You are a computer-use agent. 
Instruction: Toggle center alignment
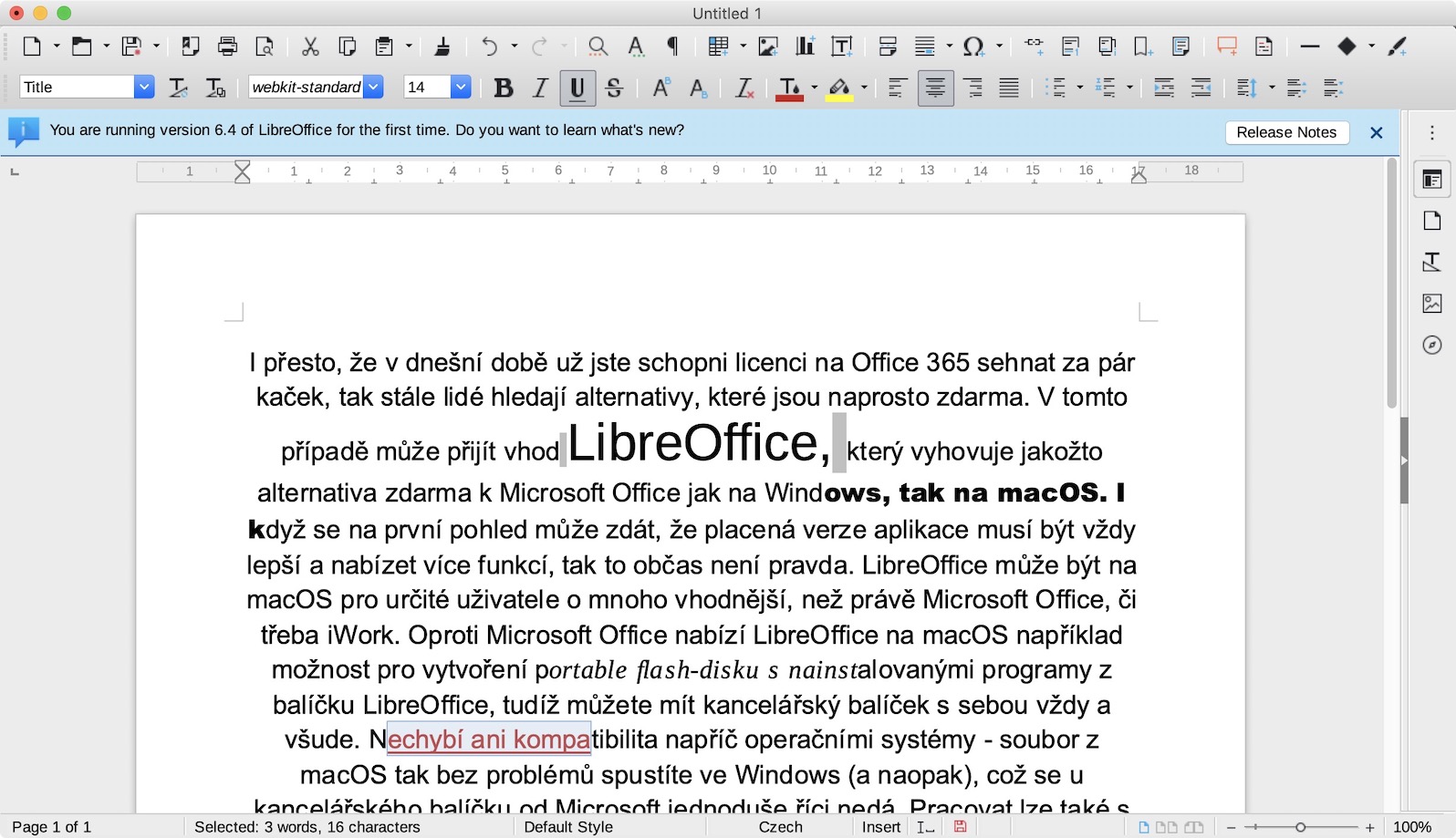coord(935,88)
